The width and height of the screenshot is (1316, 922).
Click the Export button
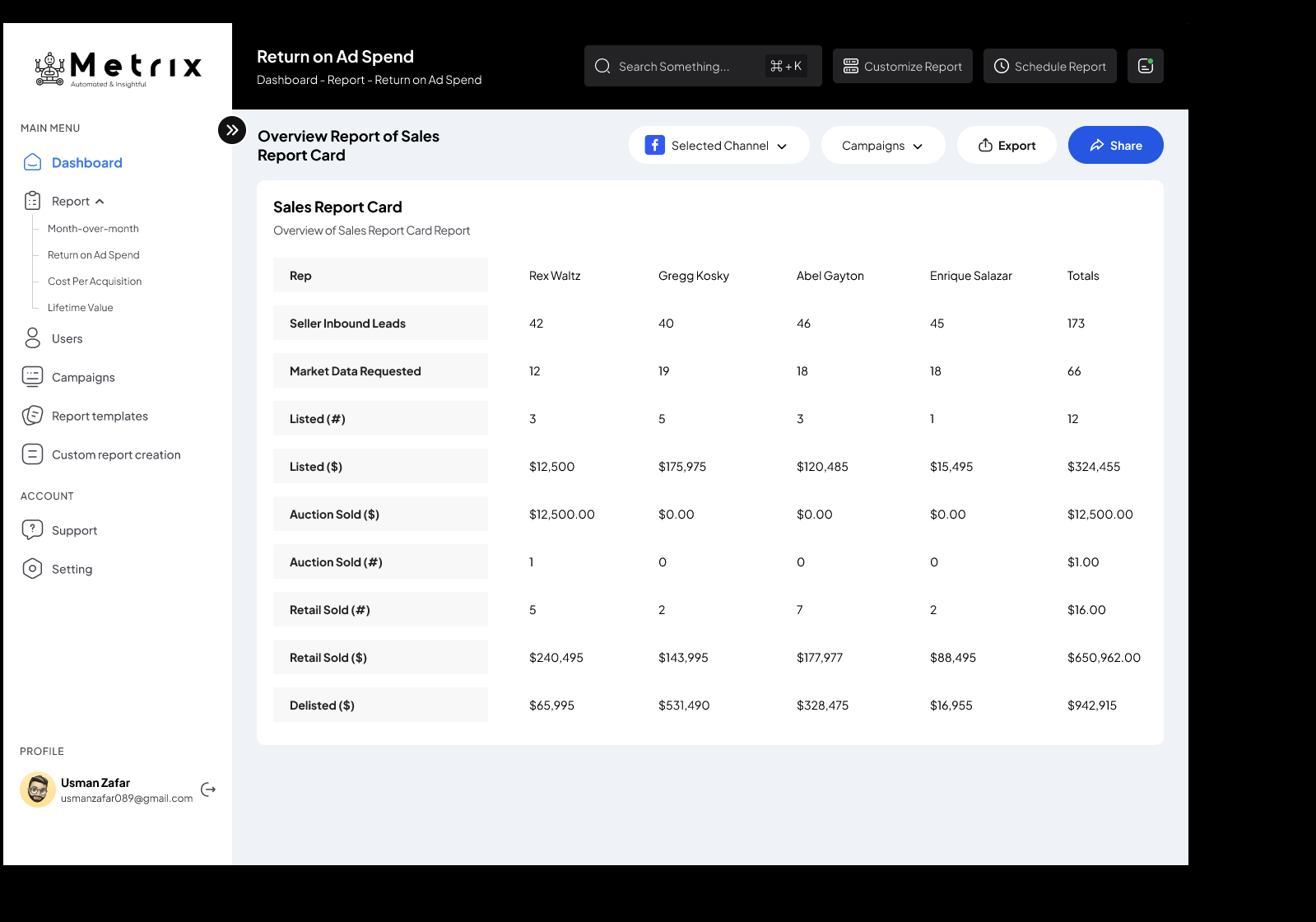(1007, 145)
